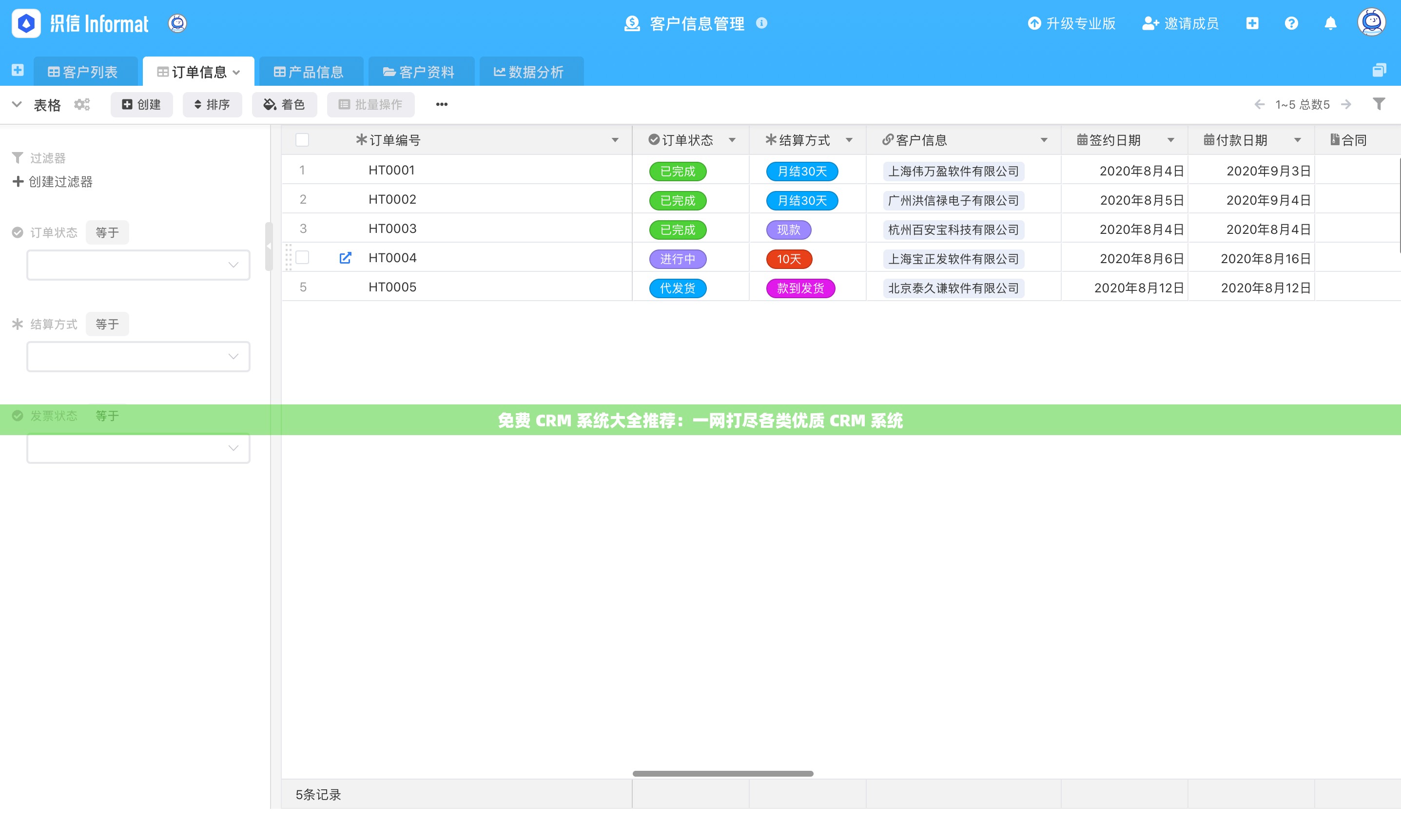
Task: Collapse the 表格 view chevron
Action: 17,104
